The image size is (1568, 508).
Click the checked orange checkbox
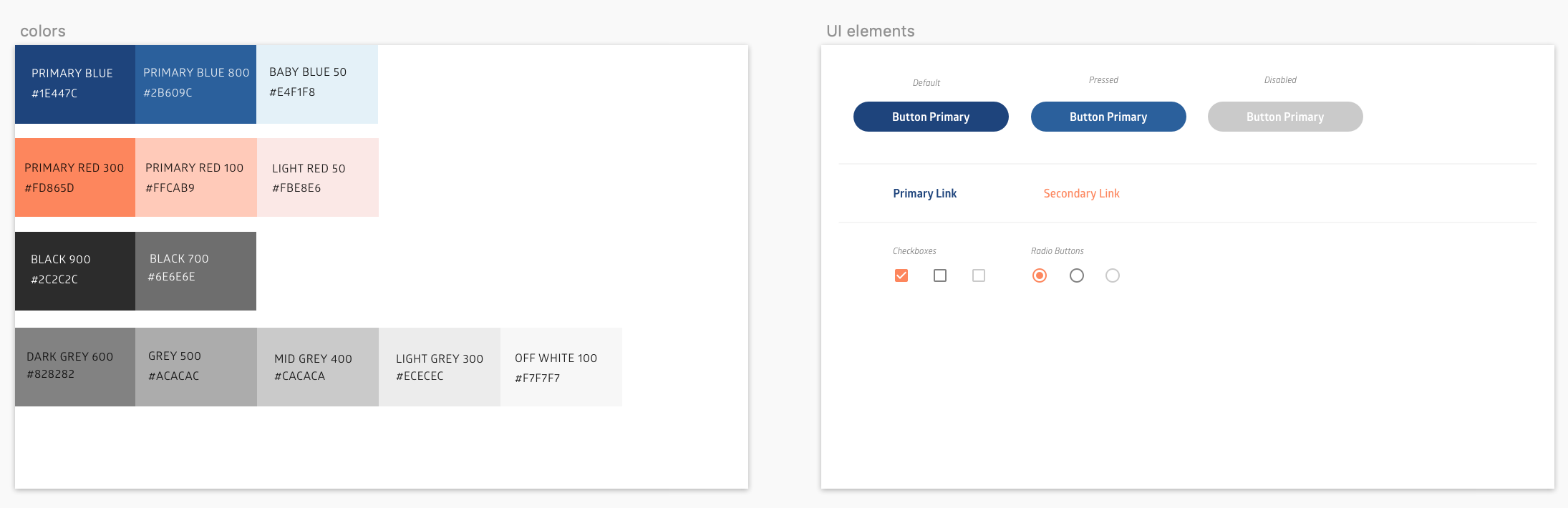click(901, 275)
